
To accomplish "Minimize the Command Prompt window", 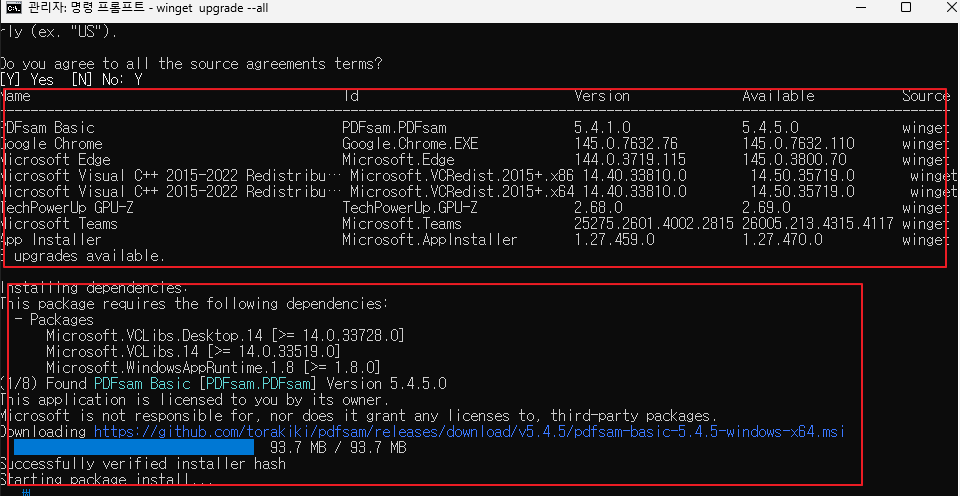I will [x=863, y=8].
